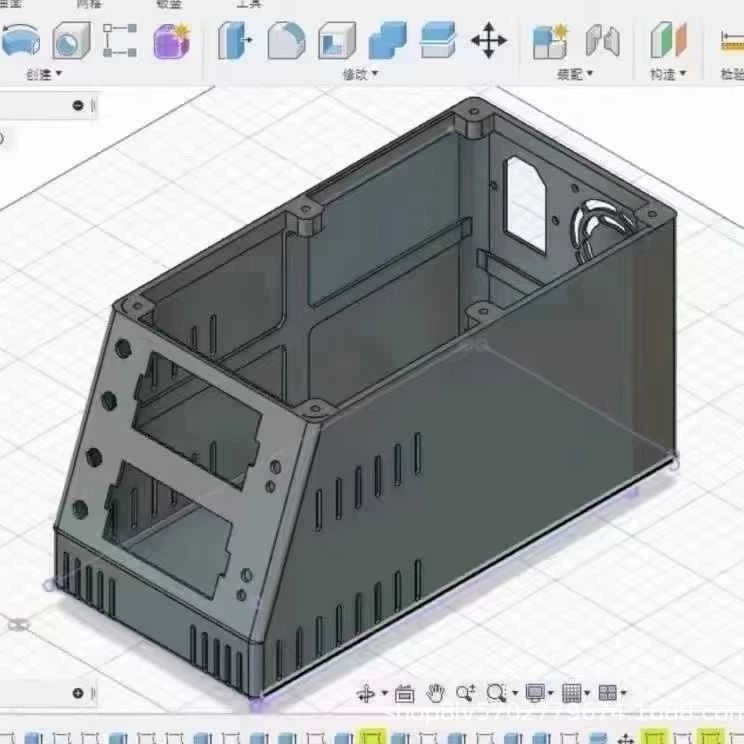Click the Combine bodies tool icon

pyautogui.click(x=387, y=41)
